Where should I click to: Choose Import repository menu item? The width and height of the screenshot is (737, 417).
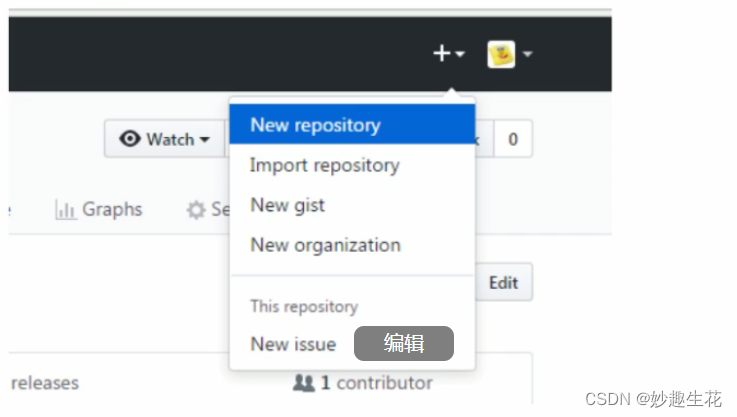click(x=324, y=165)
